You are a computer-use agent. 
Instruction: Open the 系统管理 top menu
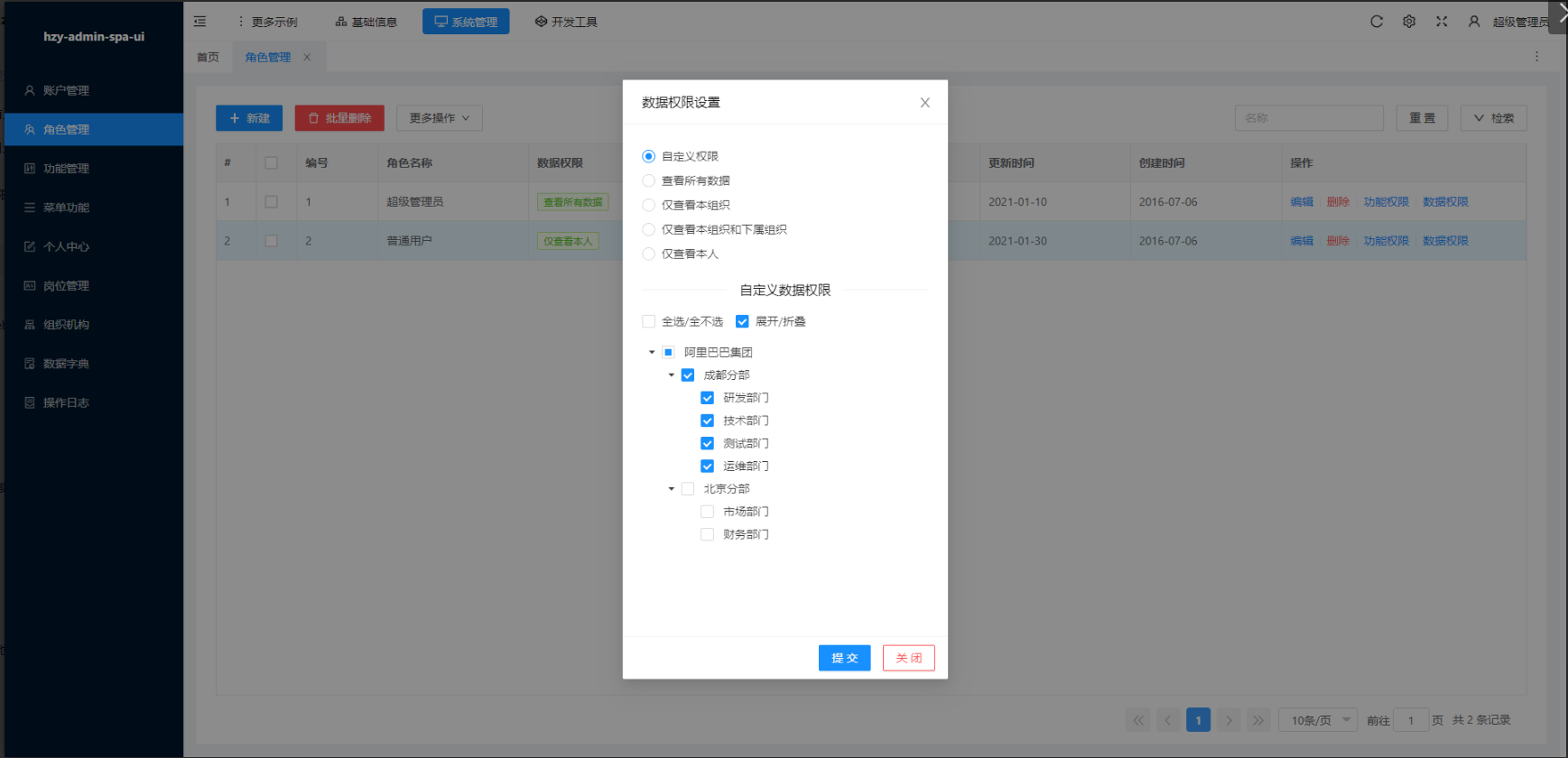(x=466, y=22)
